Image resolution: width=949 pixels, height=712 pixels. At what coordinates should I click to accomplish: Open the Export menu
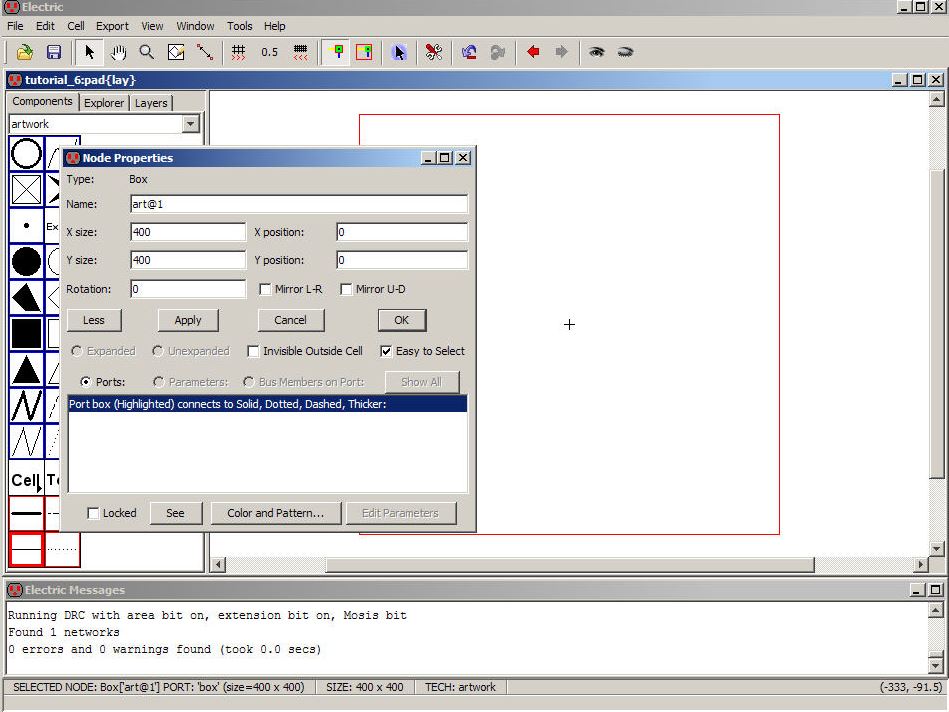click(x=112, y=26)
